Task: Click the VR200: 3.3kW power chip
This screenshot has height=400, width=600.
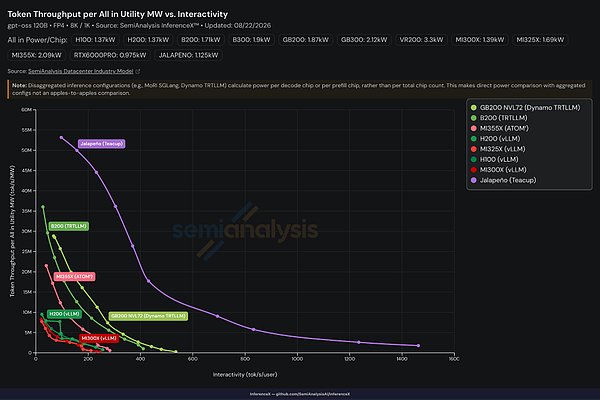Action: point(421,40)
